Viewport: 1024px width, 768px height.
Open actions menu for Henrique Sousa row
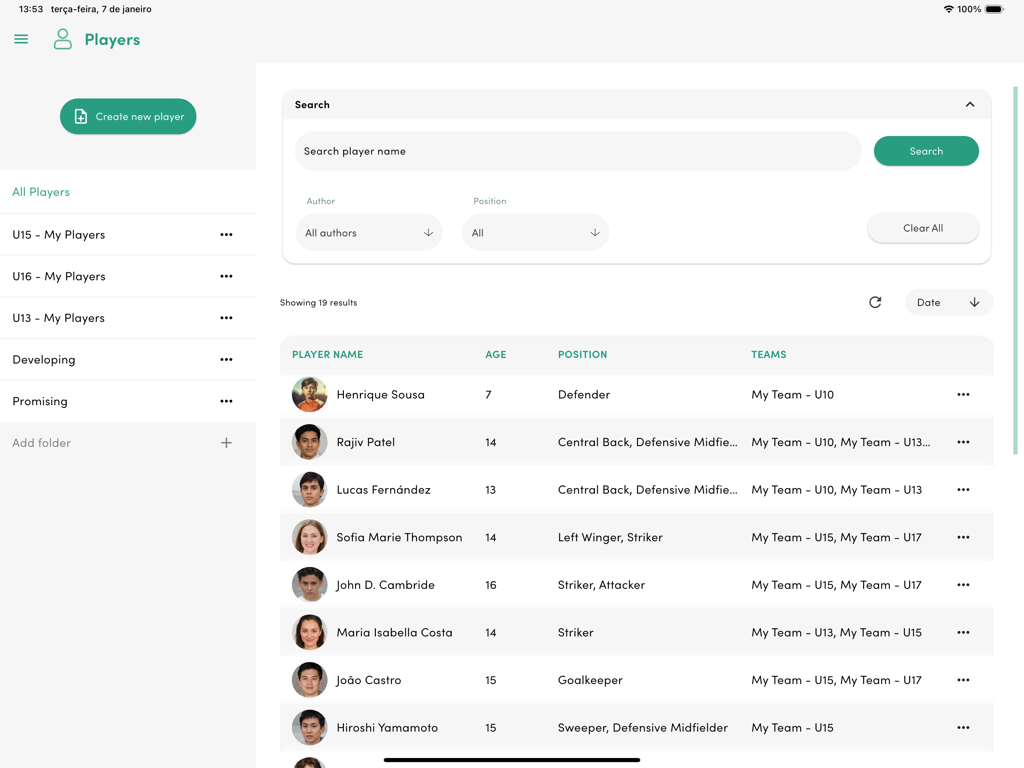pyautogui.click(x=963, y=394)
